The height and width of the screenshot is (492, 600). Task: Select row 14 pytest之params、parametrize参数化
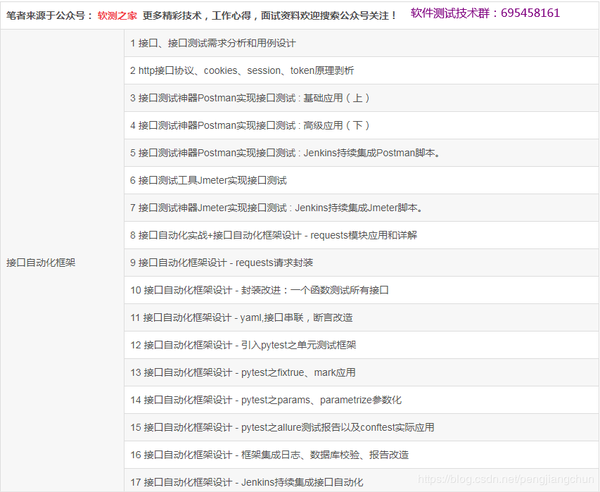tap(362, 400)
